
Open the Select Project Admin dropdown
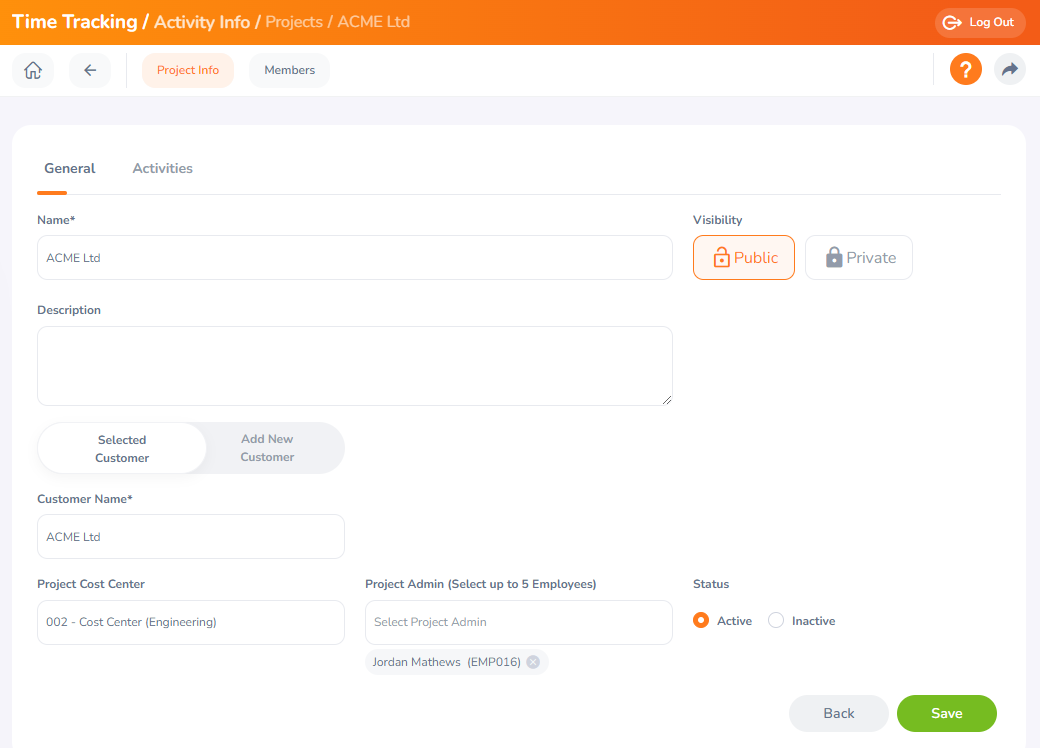(519, 622)
